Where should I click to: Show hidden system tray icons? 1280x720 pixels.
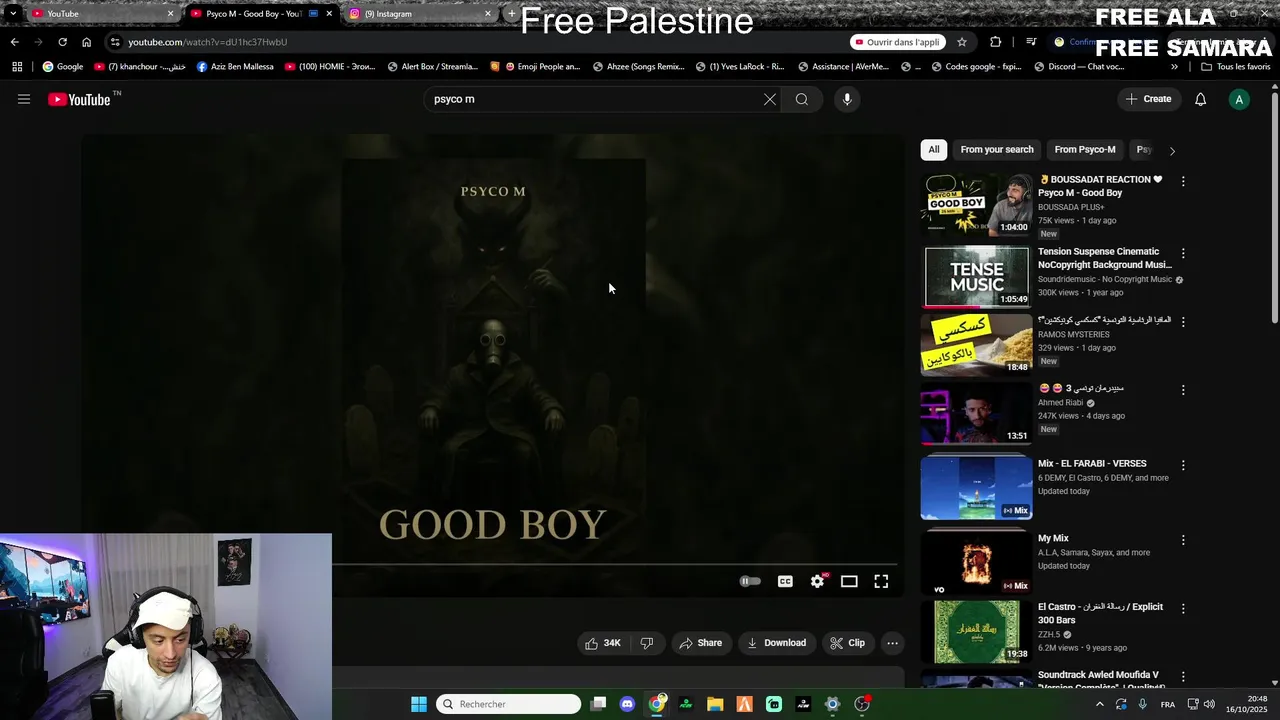pyautogui.click(x=1100, y=704)
